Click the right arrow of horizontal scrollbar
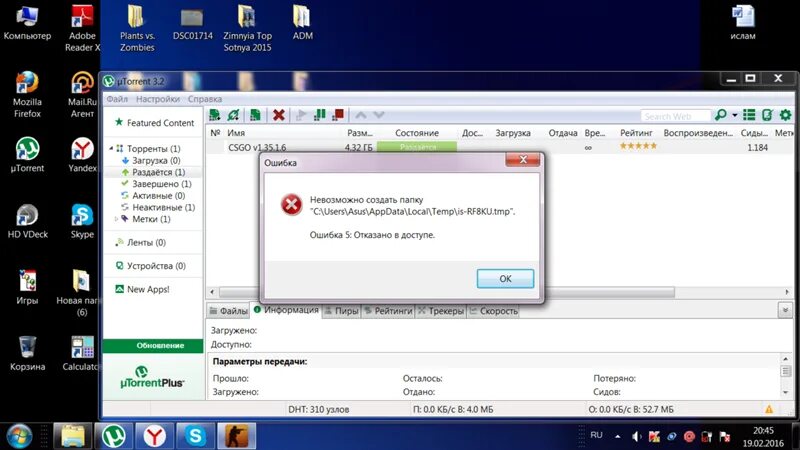Screen dimensions: 800x450 point(787,292)
